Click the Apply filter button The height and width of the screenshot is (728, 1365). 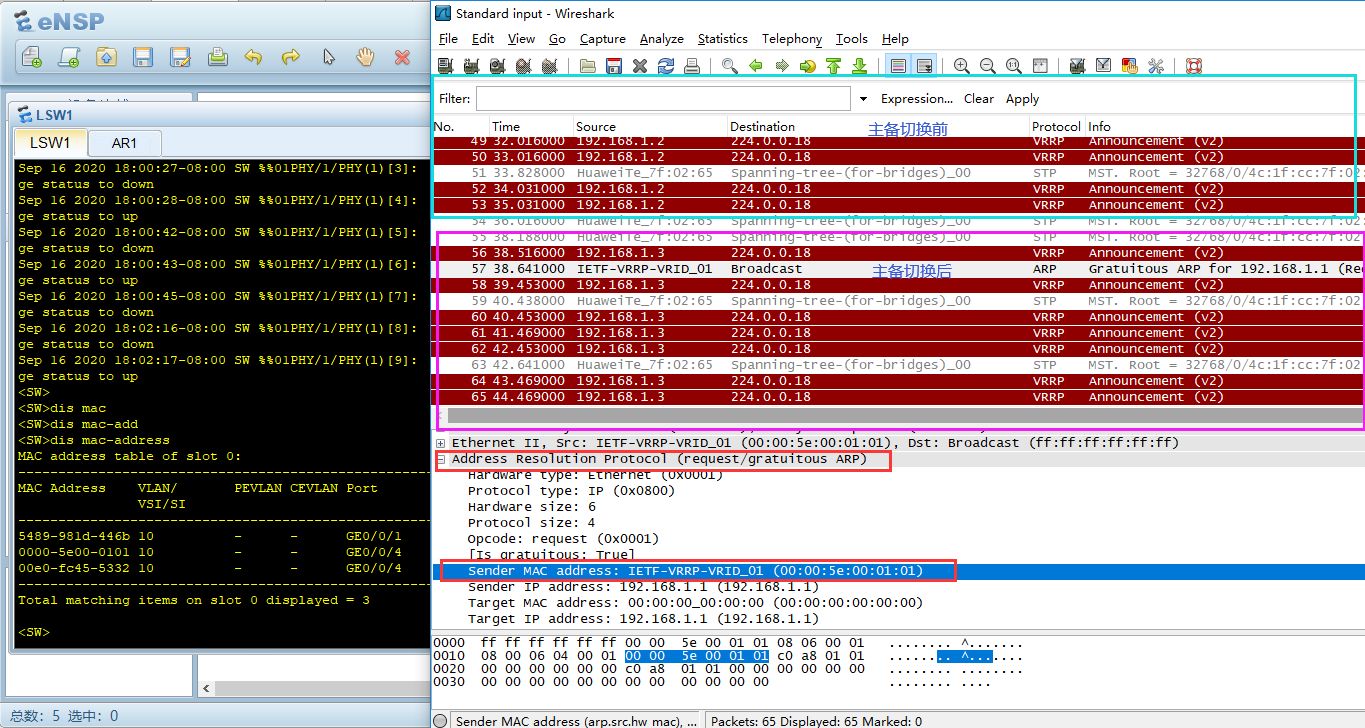1022,99
